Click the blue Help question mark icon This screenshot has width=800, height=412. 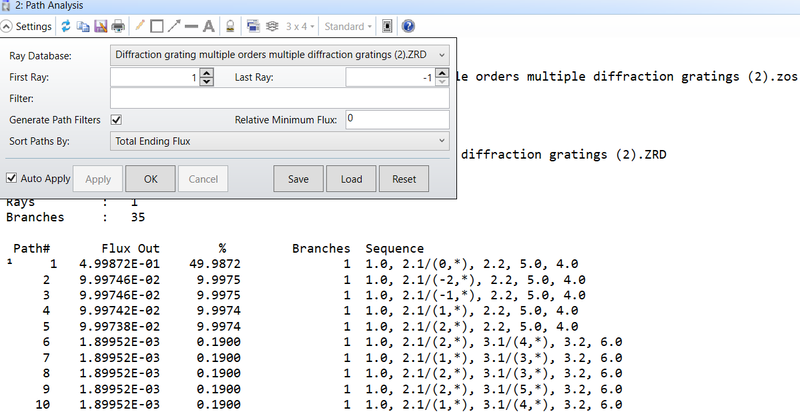[x=408, y=26]
